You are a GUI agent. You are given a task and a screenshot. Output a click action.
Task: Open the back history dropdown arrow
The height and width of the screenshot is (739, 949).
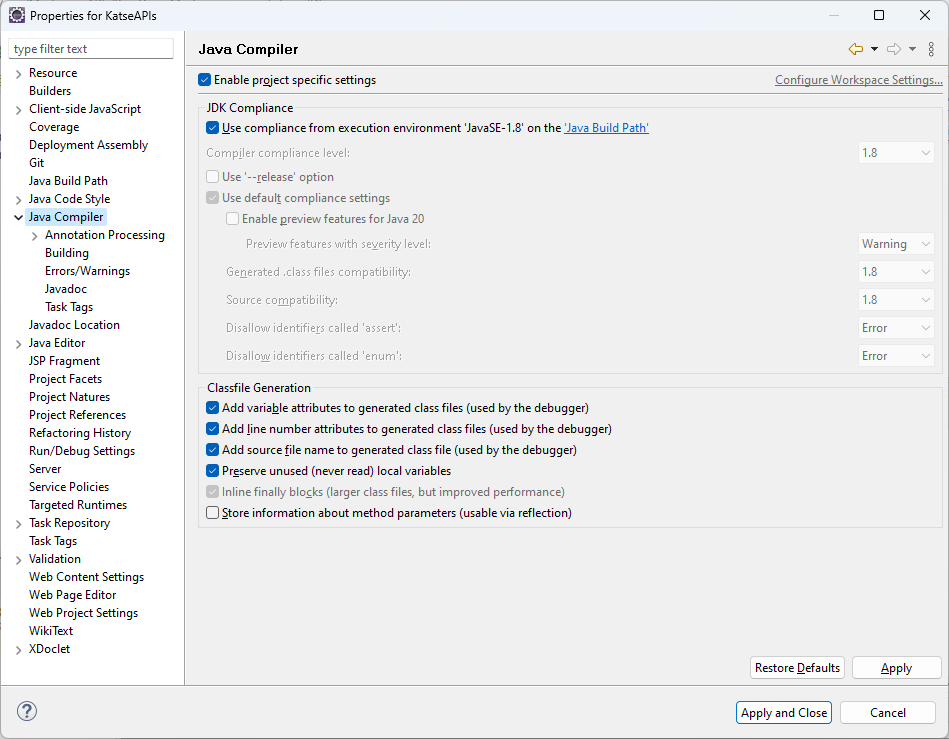(874, 49)
